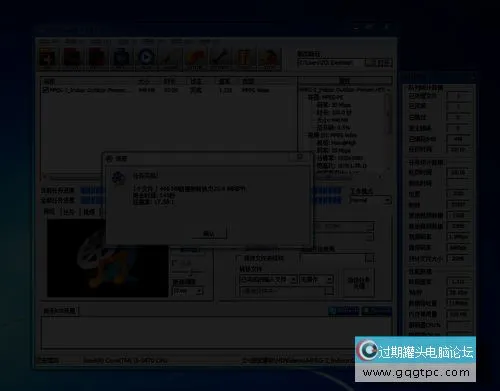Screen dimensions: 500x391
Task: Click the camera-shaped toolbar icon
Action: pyautogui.click(x=121, y=58)
